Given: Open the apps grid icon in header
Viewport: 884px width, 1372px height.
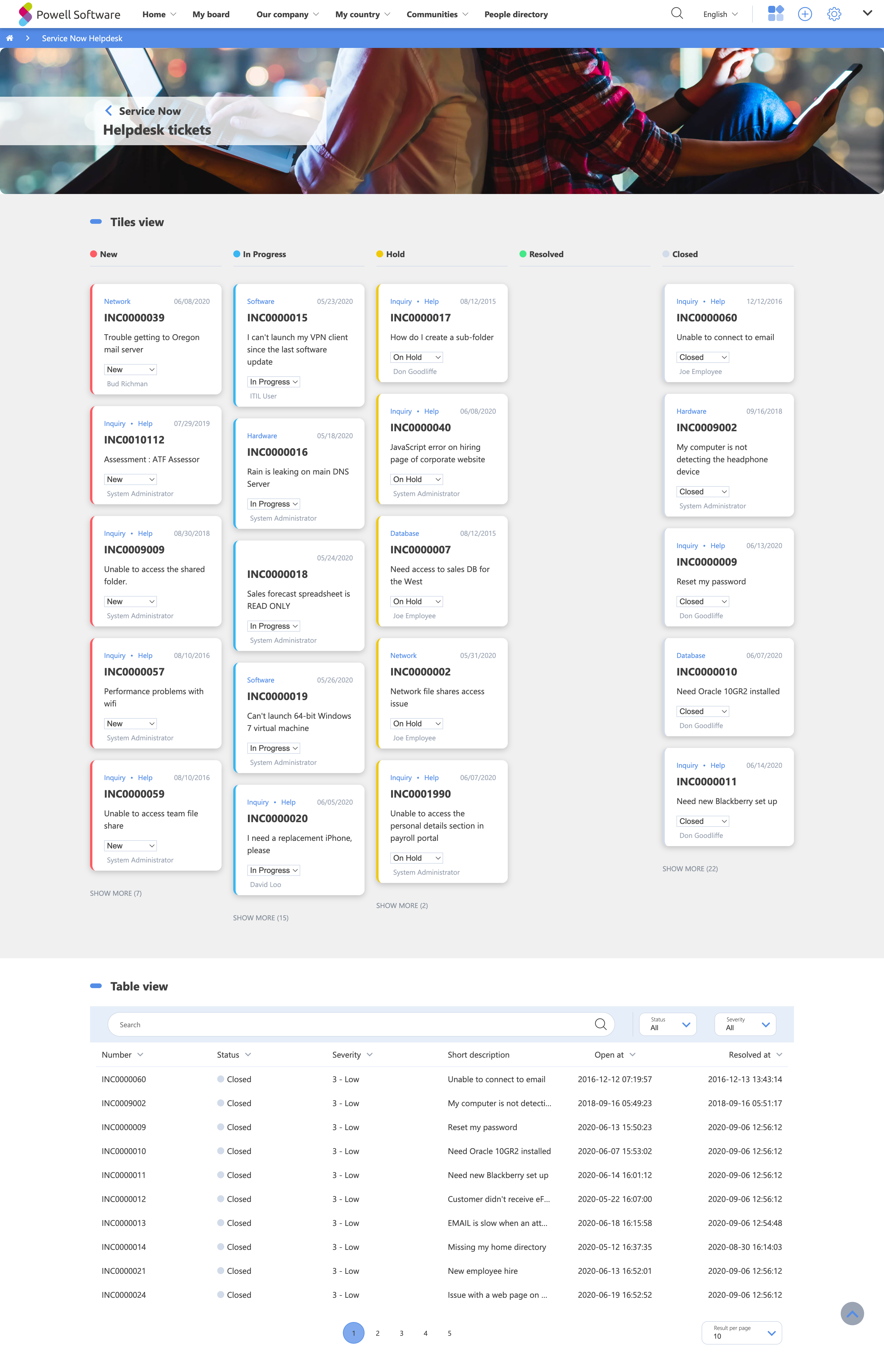Looking at the screenshot, I should pyautogui.click(x=776, y=14).
